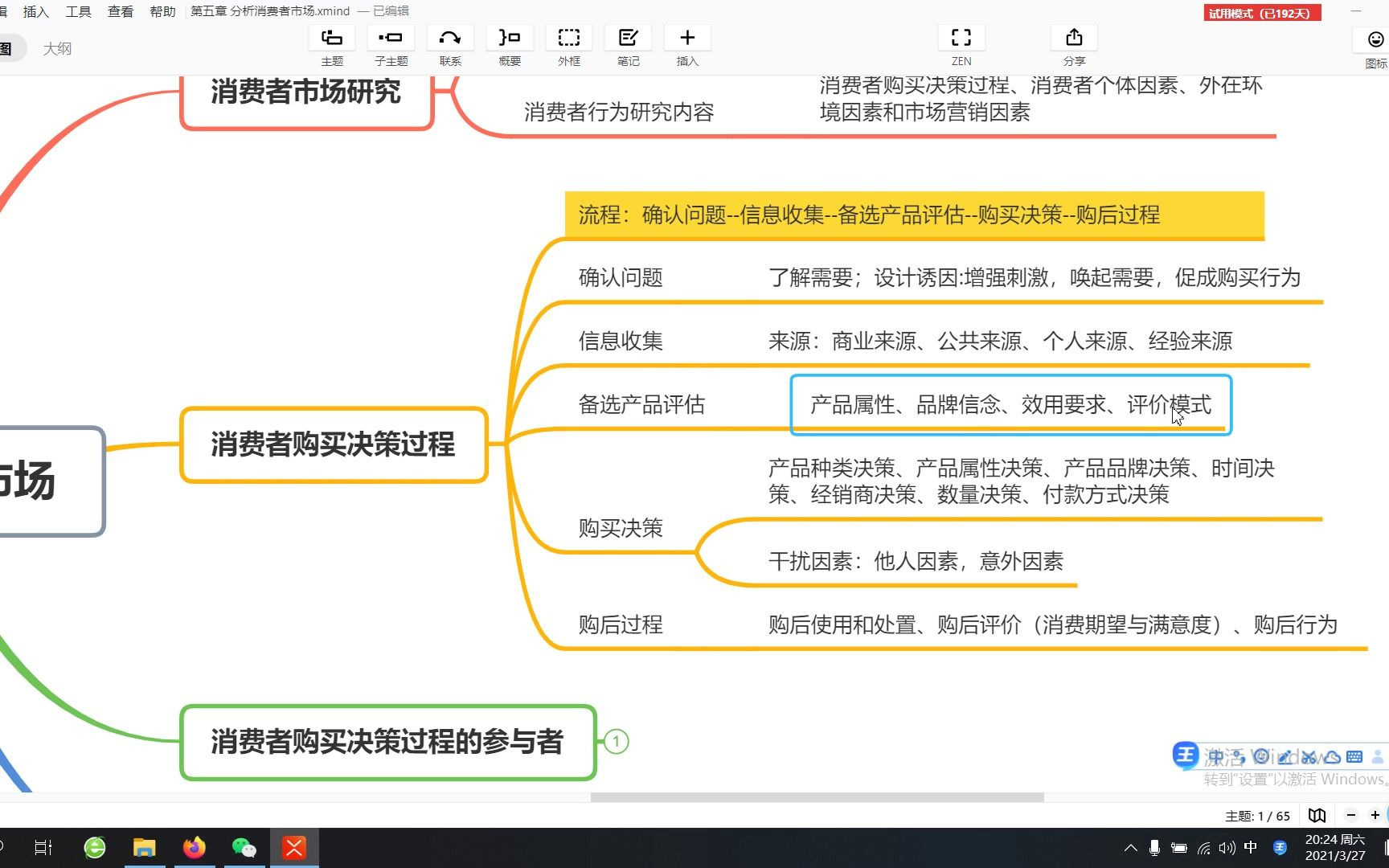The height and width of the screenshot is (868, 1389).
Task: Zoom in with the plus button
Action: [x=1375, y=815]
